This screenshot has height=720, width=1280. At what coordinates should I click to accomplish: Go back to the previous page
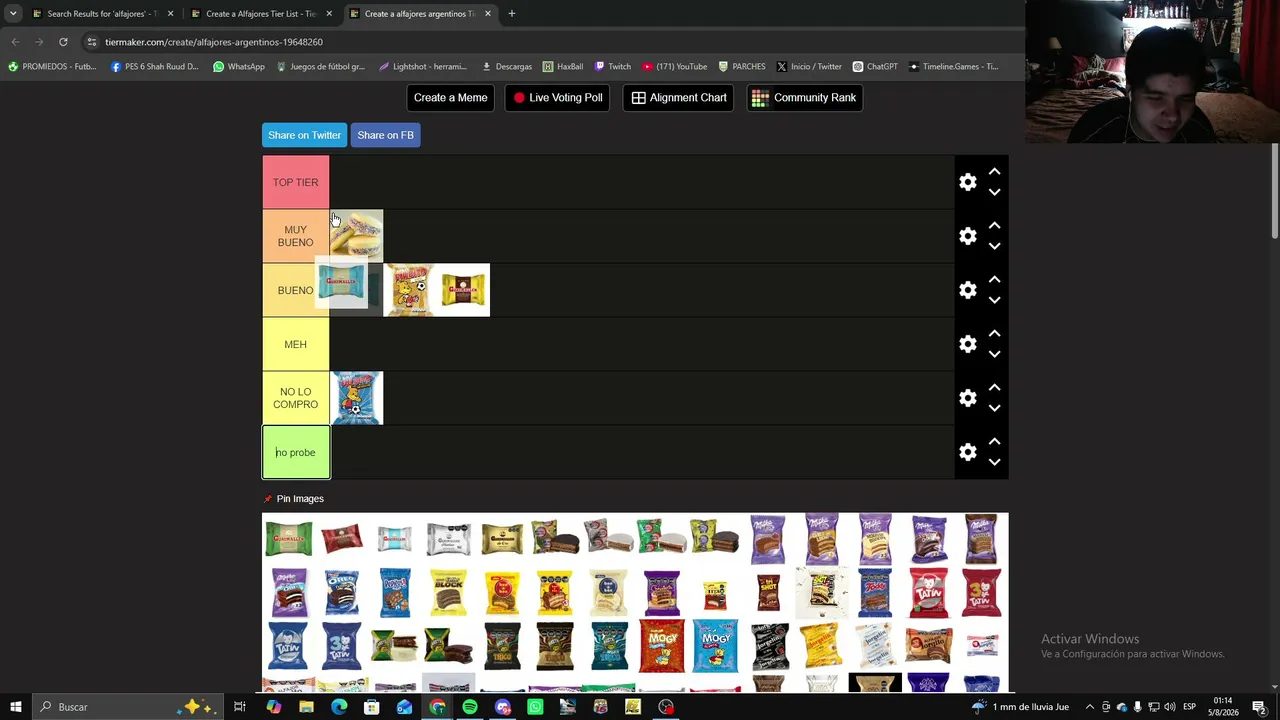point(15,42)
